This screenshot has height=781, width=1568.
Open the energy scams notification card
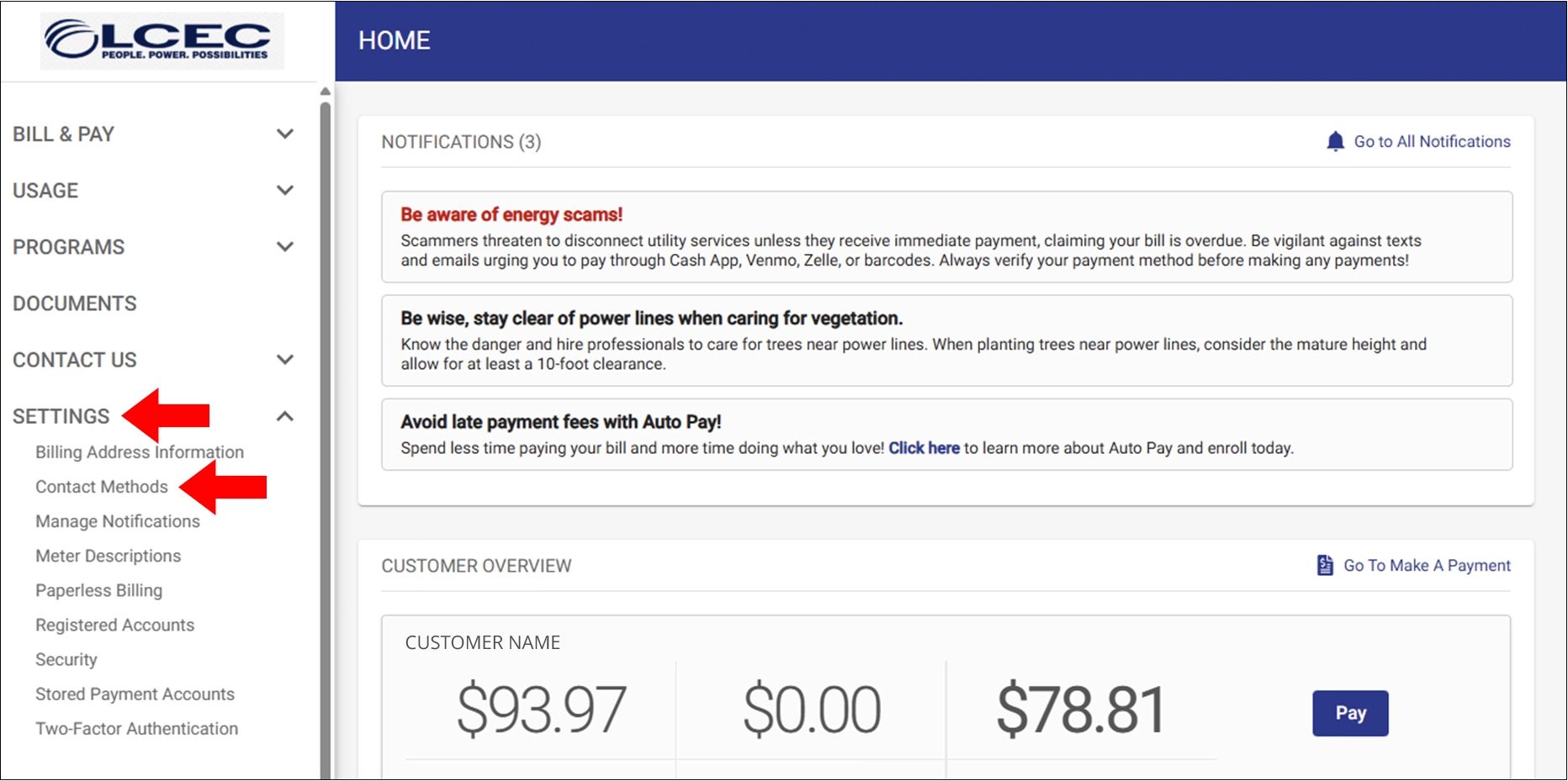[x=946, y=237]
